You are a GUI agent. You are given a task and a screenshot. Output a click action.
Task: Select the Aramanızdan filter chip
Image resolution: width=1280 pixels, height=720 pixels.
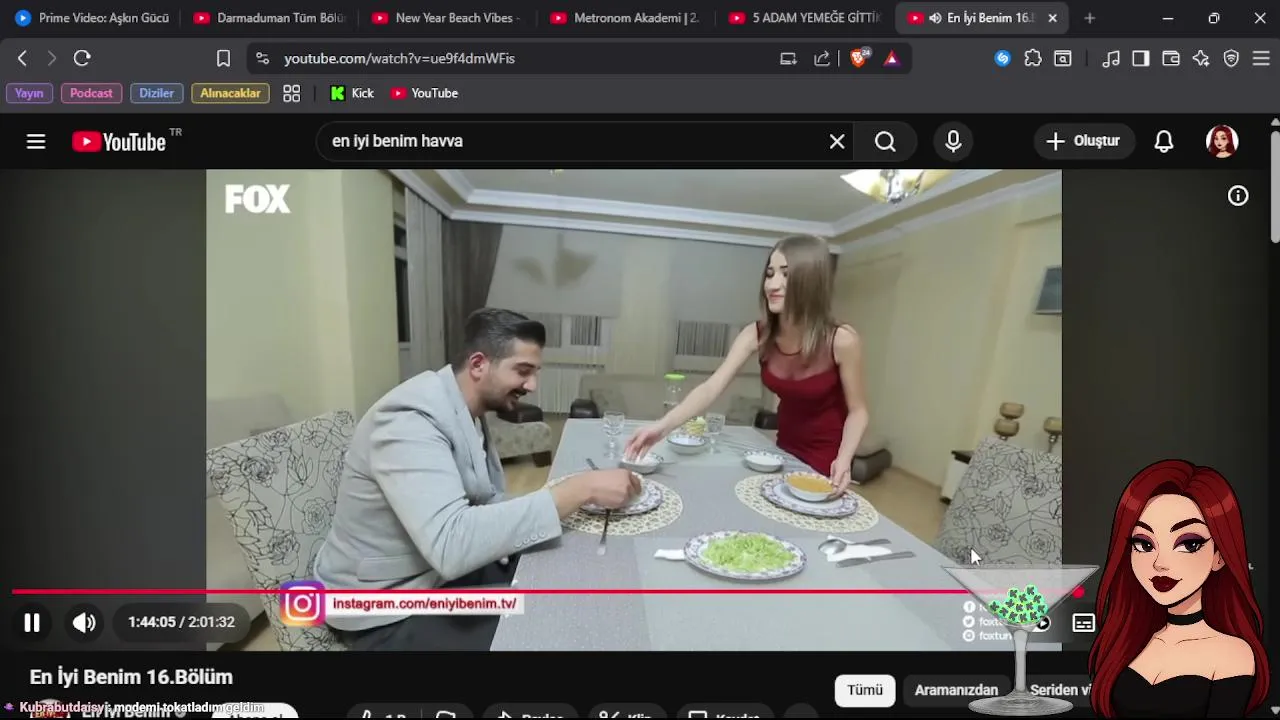[x=956, y=690]
